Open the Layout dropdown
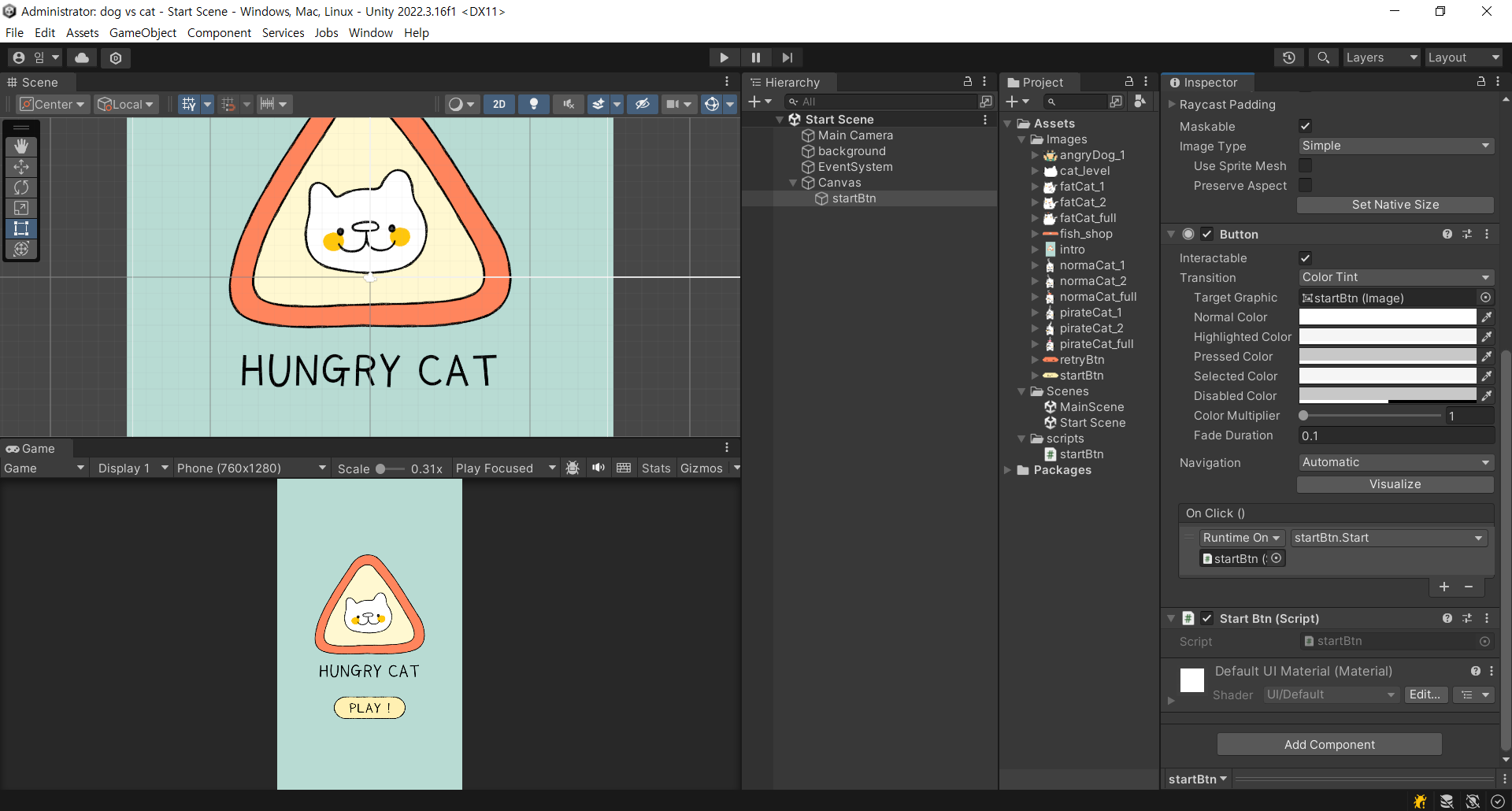1512x811 pixels. [1464, 57]
